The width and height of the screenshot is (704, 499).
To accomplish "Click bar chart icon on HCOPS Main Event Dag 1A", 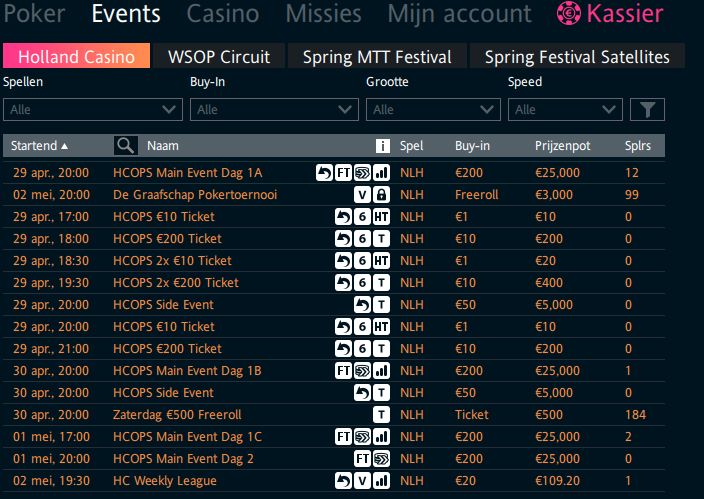I will tap(381, 172).
